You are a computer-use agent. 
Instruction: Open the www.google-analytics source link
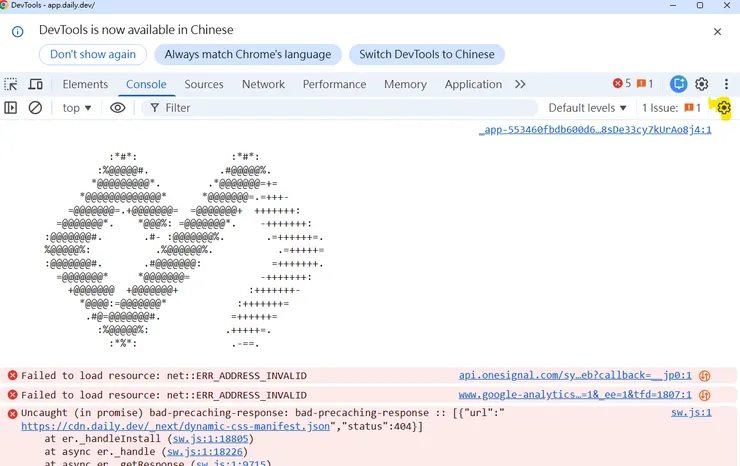575,395
